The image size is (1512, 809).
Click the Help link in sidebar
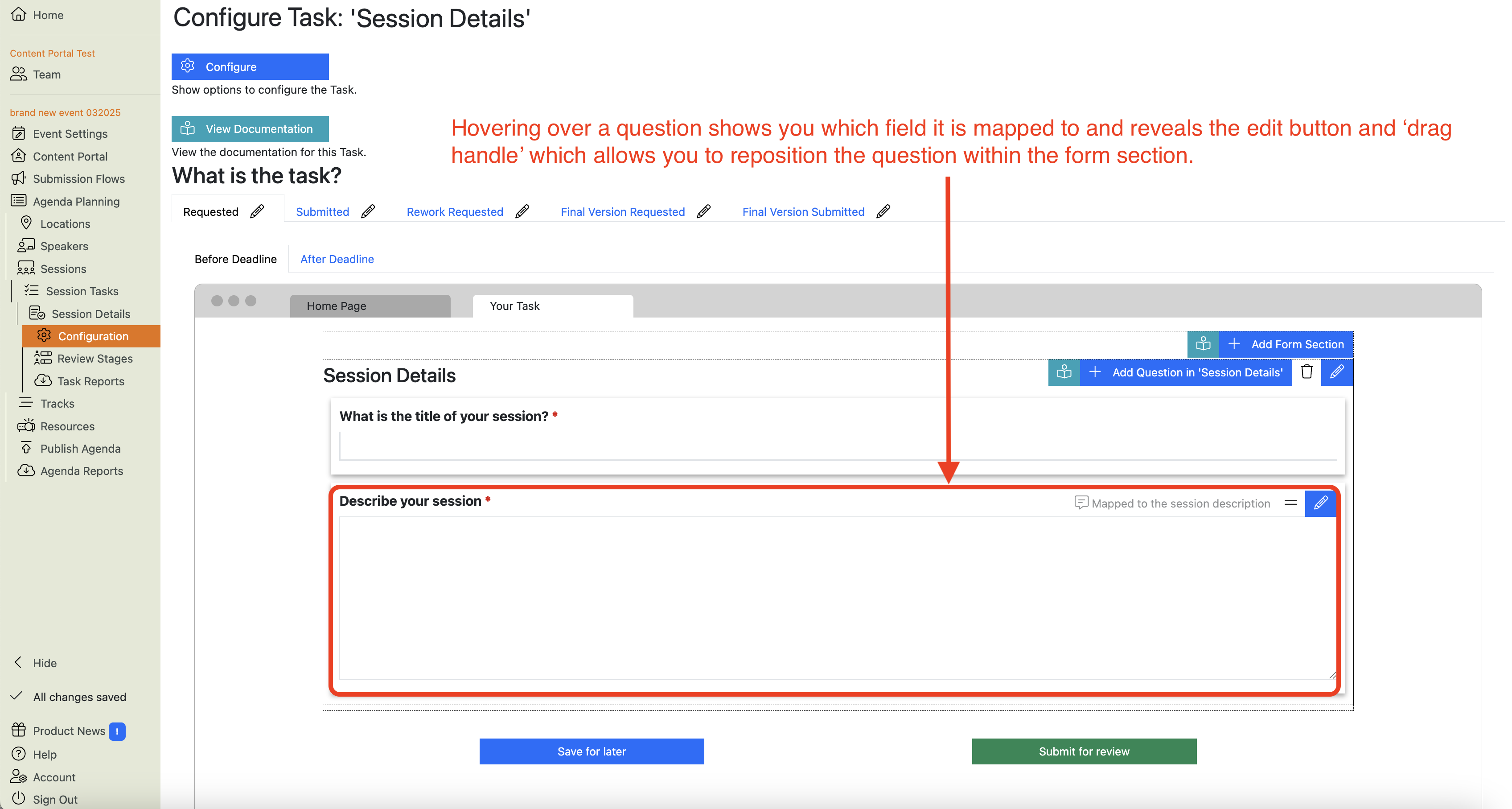click(x=45, y=755)
